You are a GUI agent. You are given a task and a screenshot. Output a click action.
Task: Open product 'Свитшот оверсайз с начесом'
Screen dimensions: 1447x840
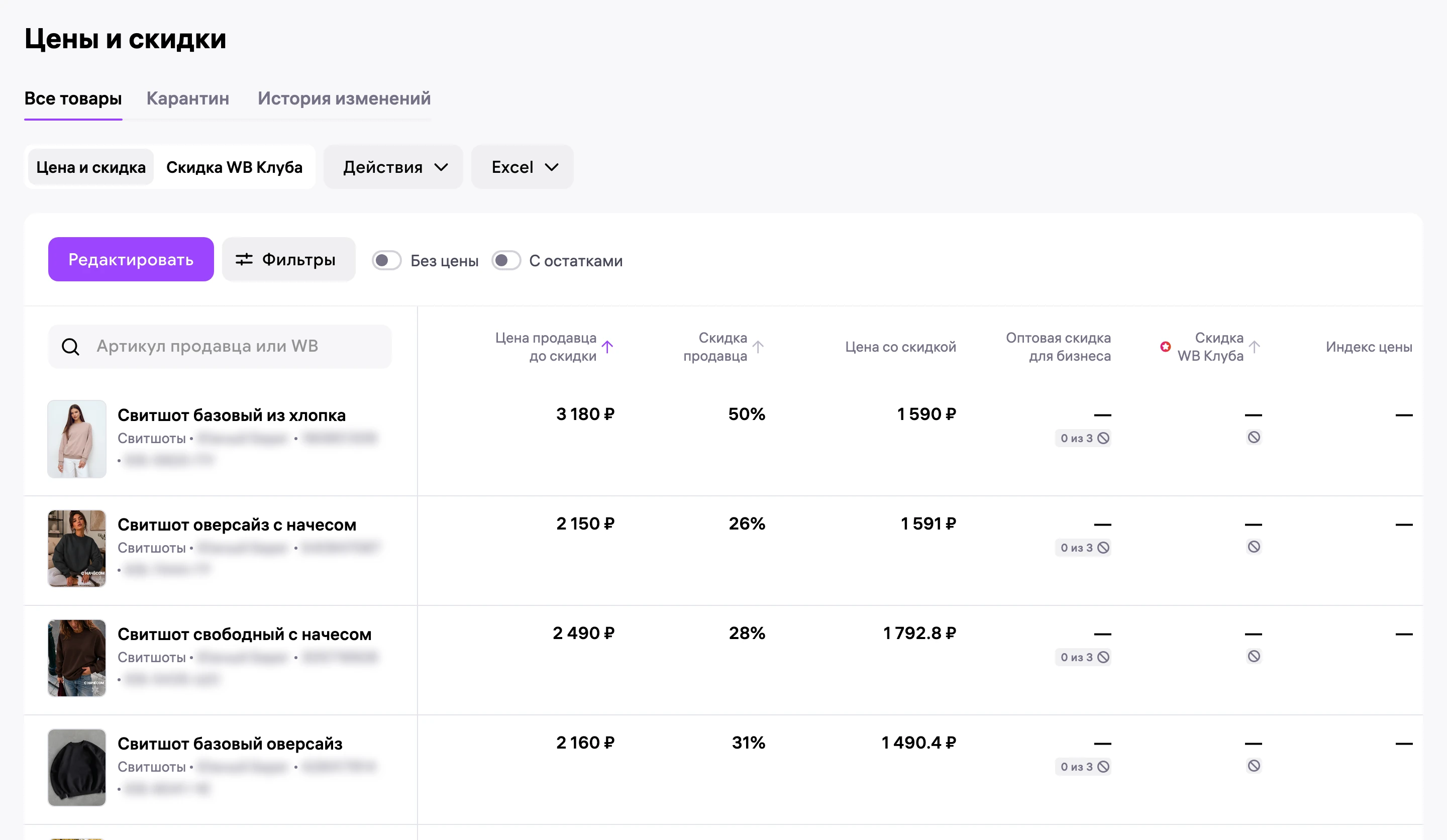click(237, 525)
